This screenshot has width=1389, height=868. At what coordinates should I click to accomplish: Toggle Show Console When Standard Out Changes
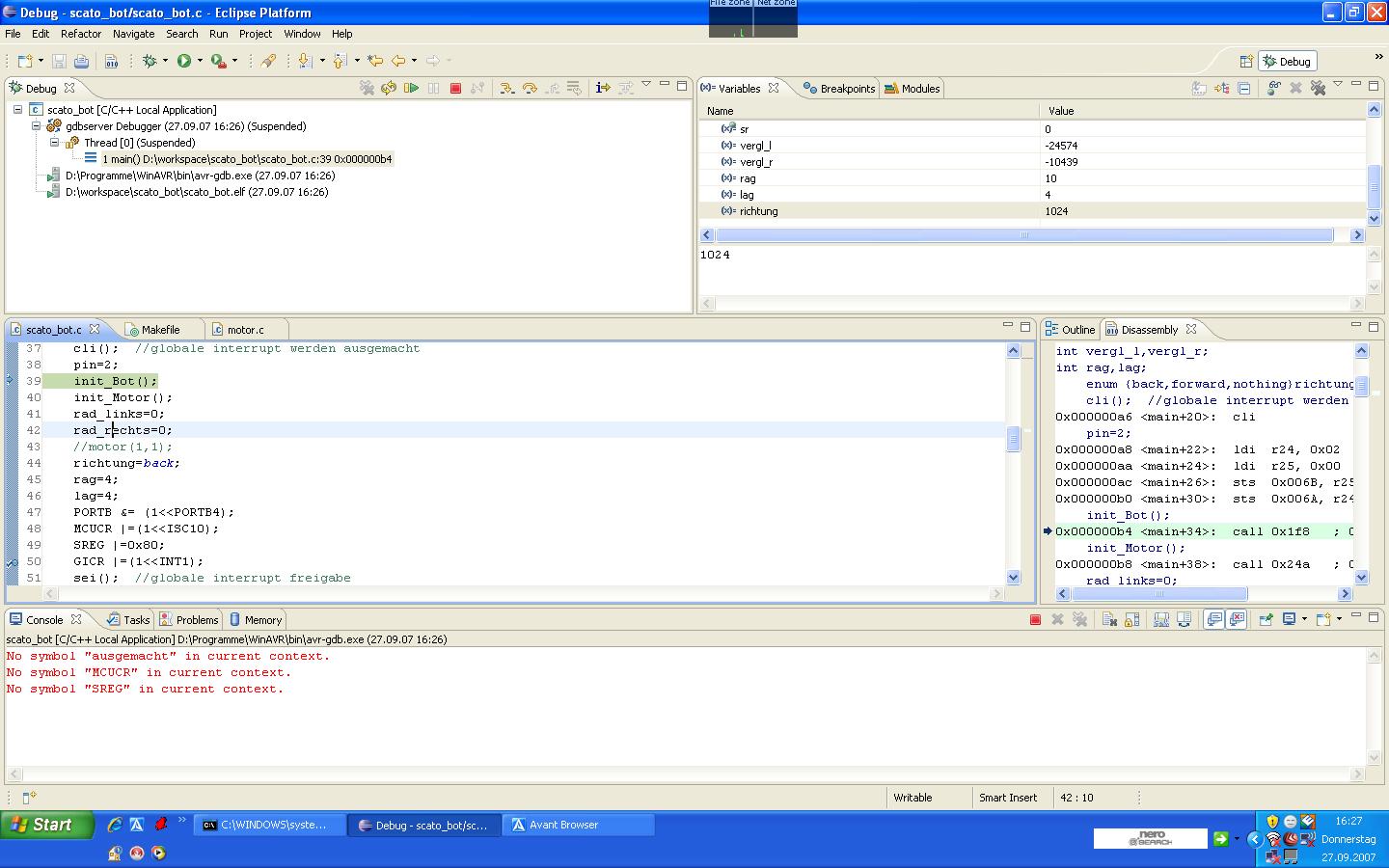coord(1213,619)
